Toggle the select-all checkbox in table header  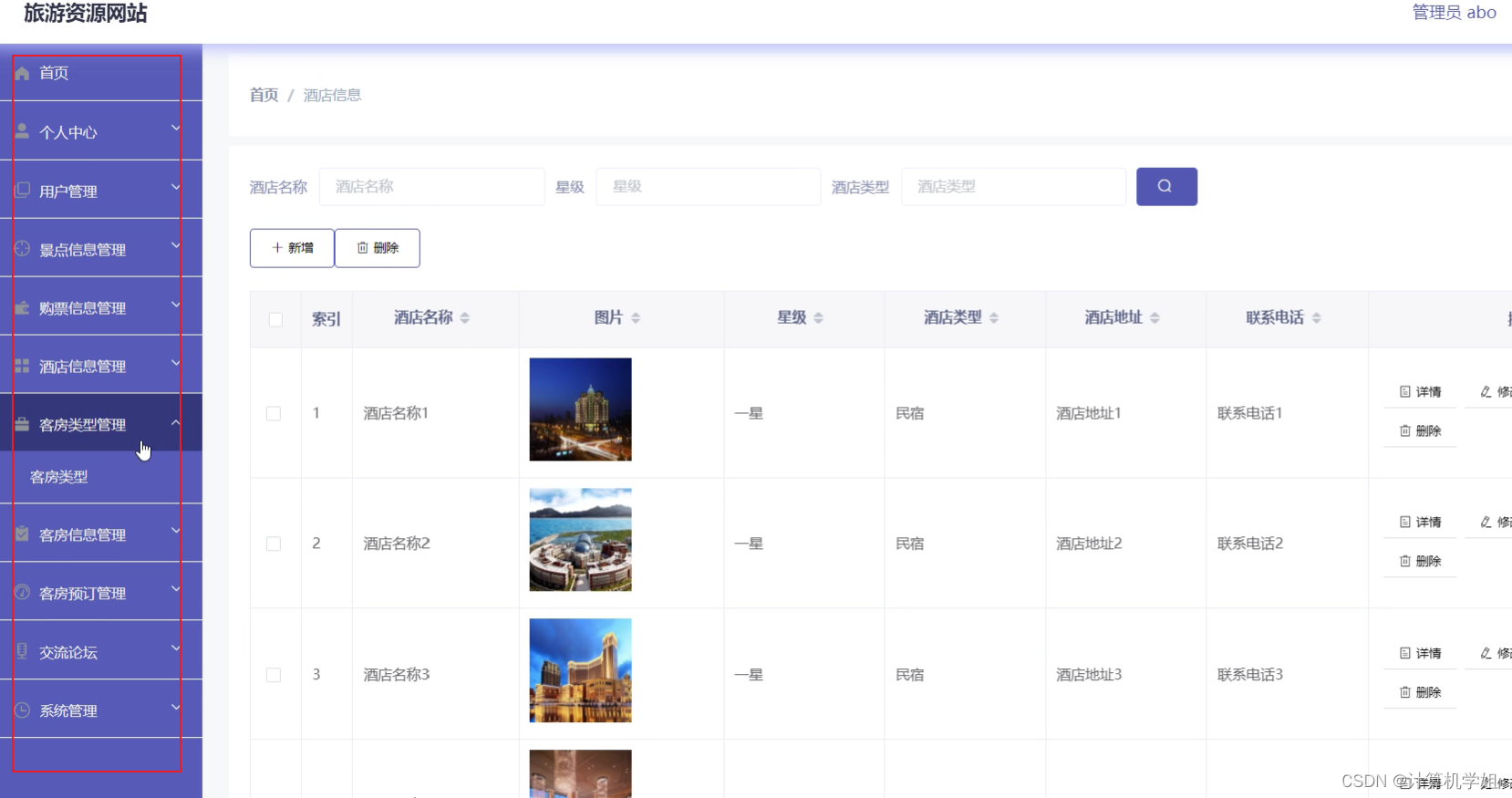(275, 319)
